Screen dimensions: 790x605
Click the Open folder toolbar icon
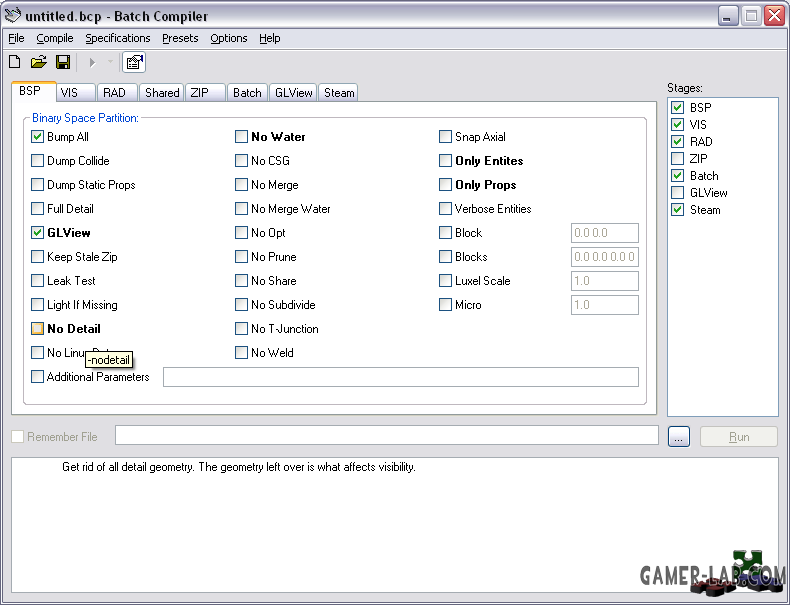click(x=38, y=62)
